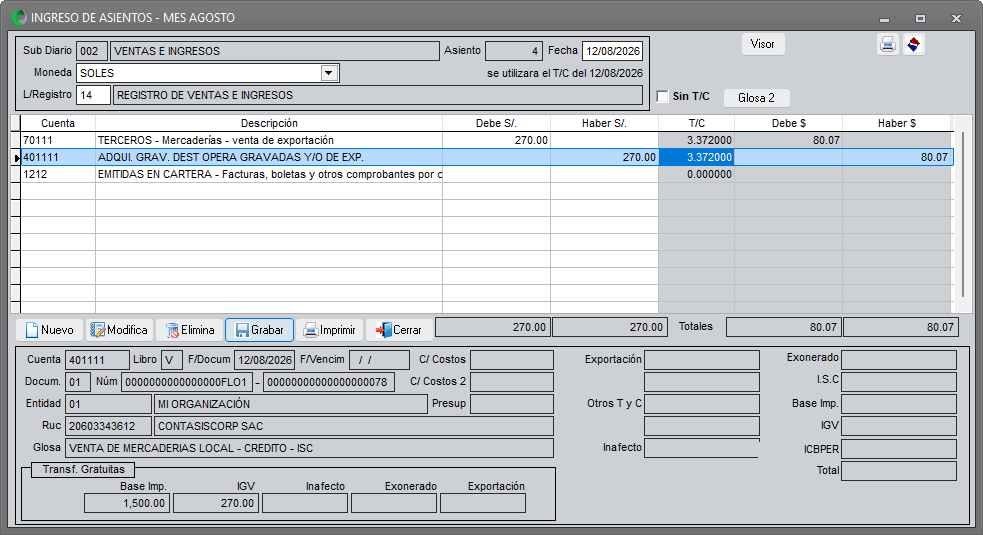The height and width of the screenshot is (535, 983).
Task: Click the Sub Diario code field 002
Action: click(x=92, y=51)
